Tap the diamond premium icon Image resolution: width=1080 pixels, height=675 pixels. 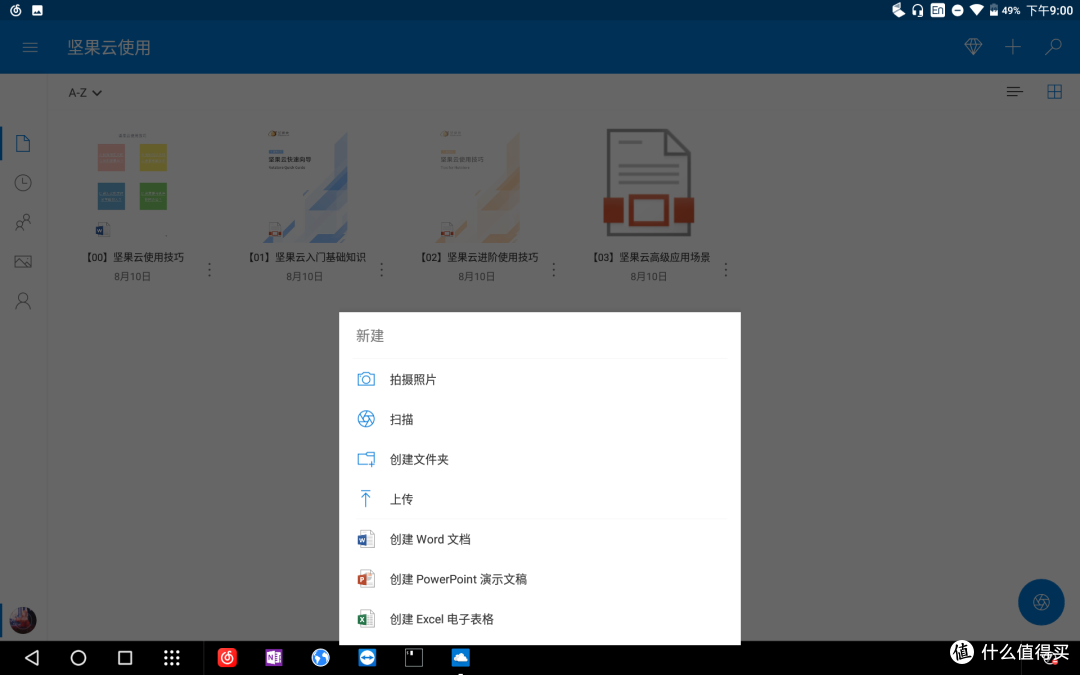[x=973, y=47]
